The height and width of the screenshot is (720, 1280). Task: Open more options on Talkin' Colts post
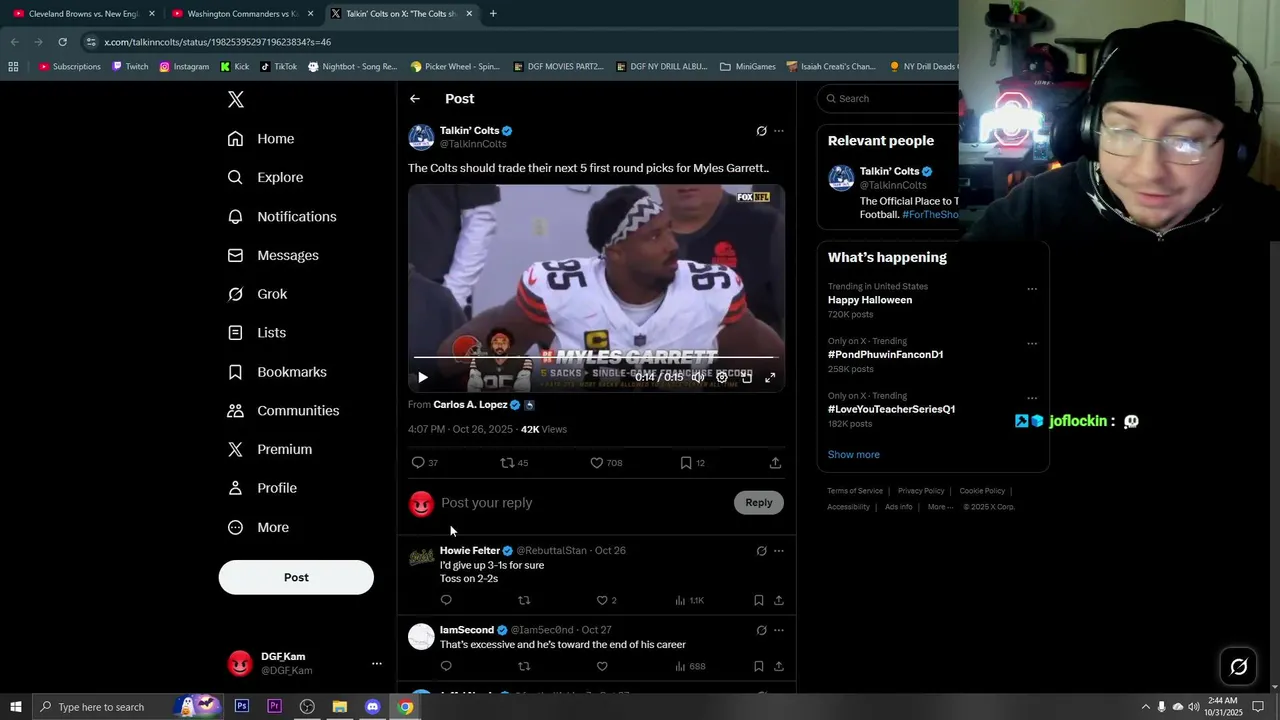(x=779, y=131)
